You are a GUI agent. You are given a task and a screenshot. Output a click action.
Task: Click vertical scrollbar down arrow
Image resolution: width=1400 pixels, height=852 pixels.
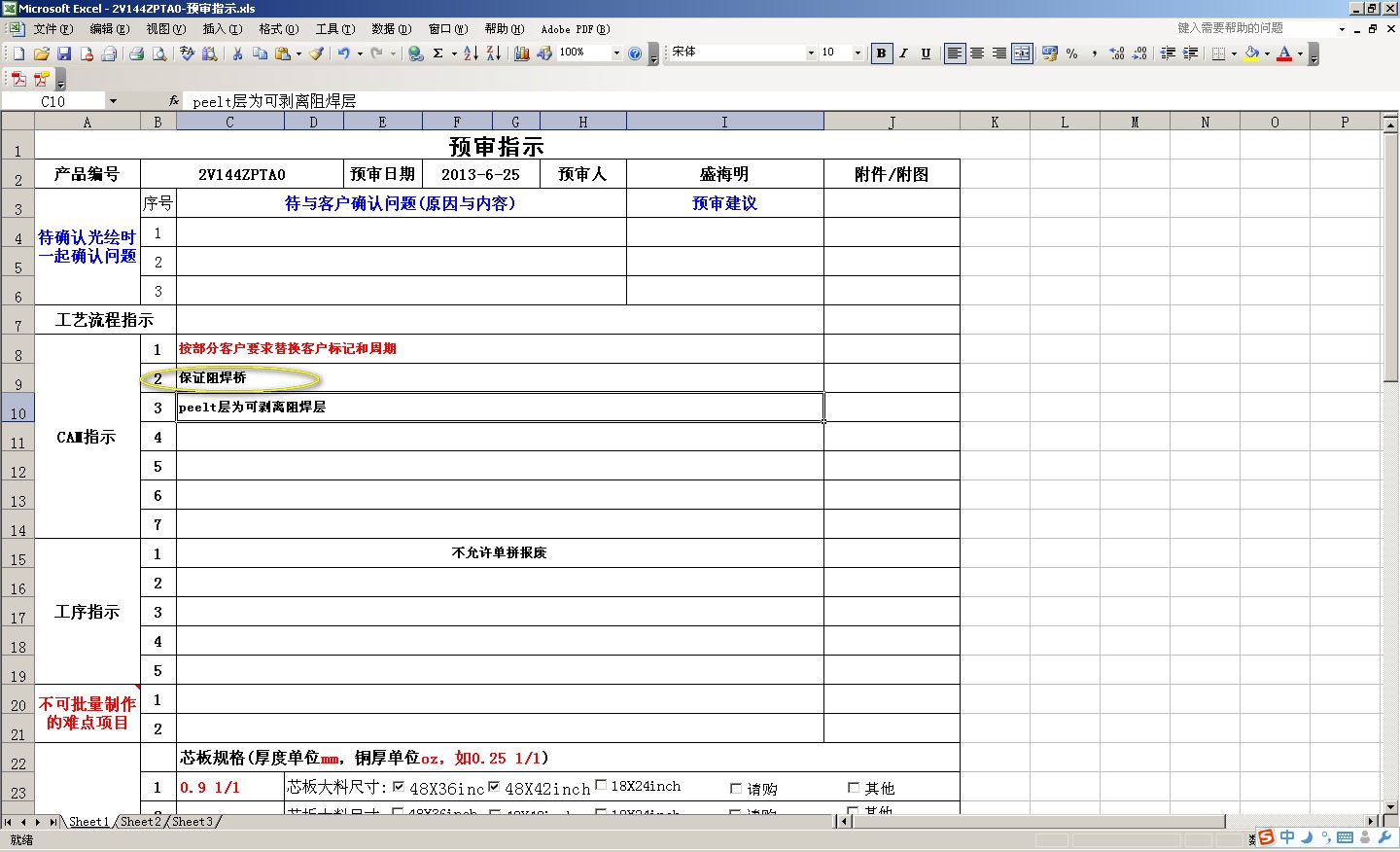[1390, 806]
